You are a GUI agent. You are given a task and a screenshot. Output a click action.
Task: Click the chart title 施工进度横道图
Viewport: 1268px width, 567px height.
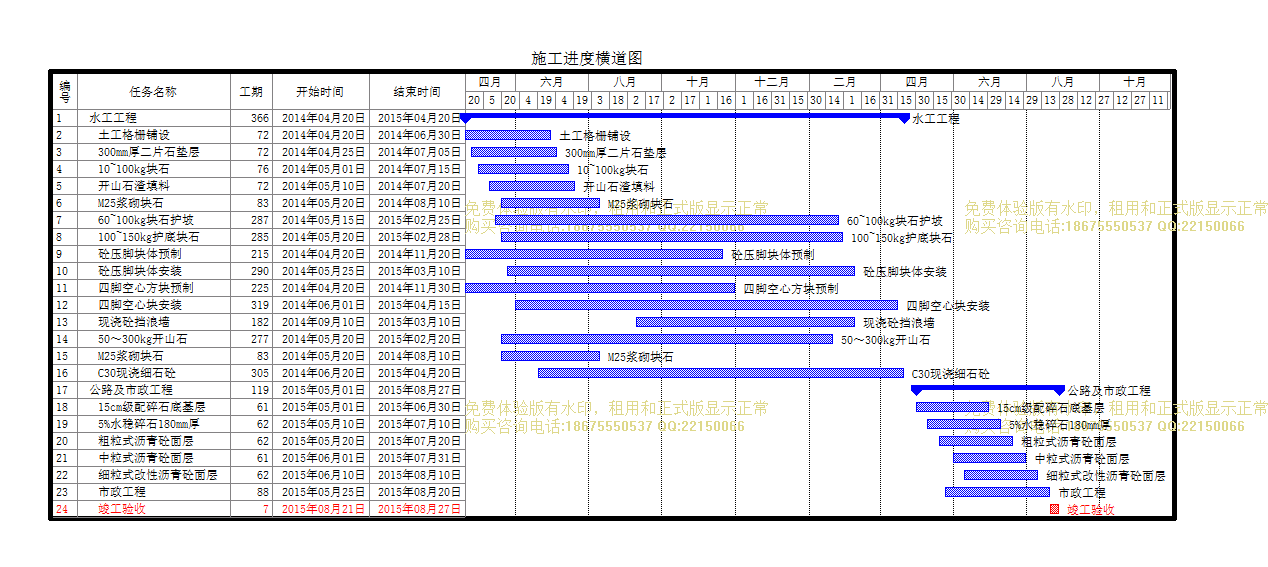coord(587,59)
